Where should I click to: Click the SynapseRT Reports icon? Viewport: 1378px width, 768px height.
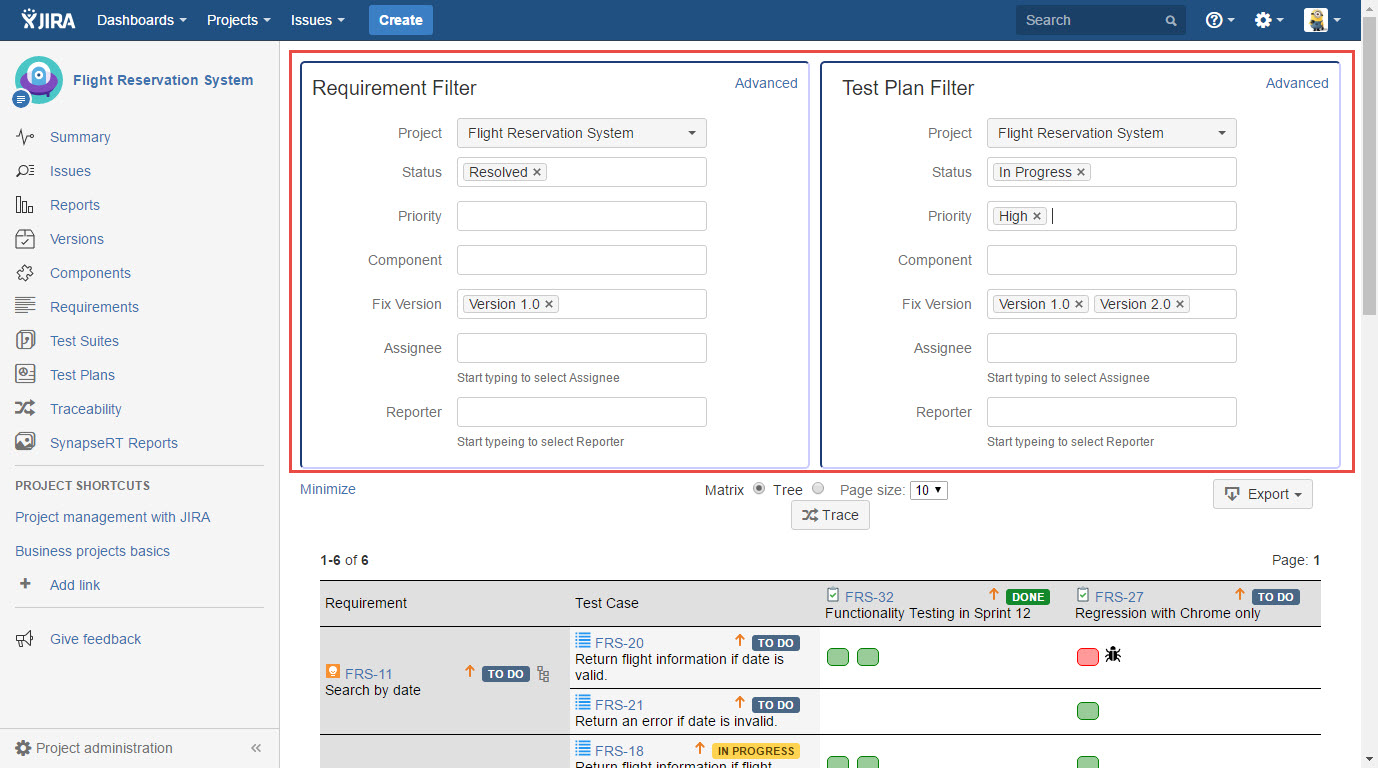click(25, 443)
